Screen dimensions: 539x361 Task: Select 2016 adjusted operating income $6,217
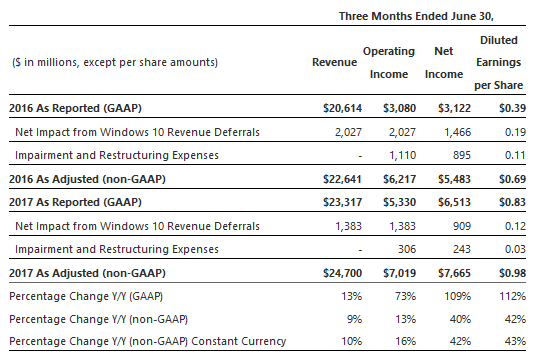pos(399,179)
